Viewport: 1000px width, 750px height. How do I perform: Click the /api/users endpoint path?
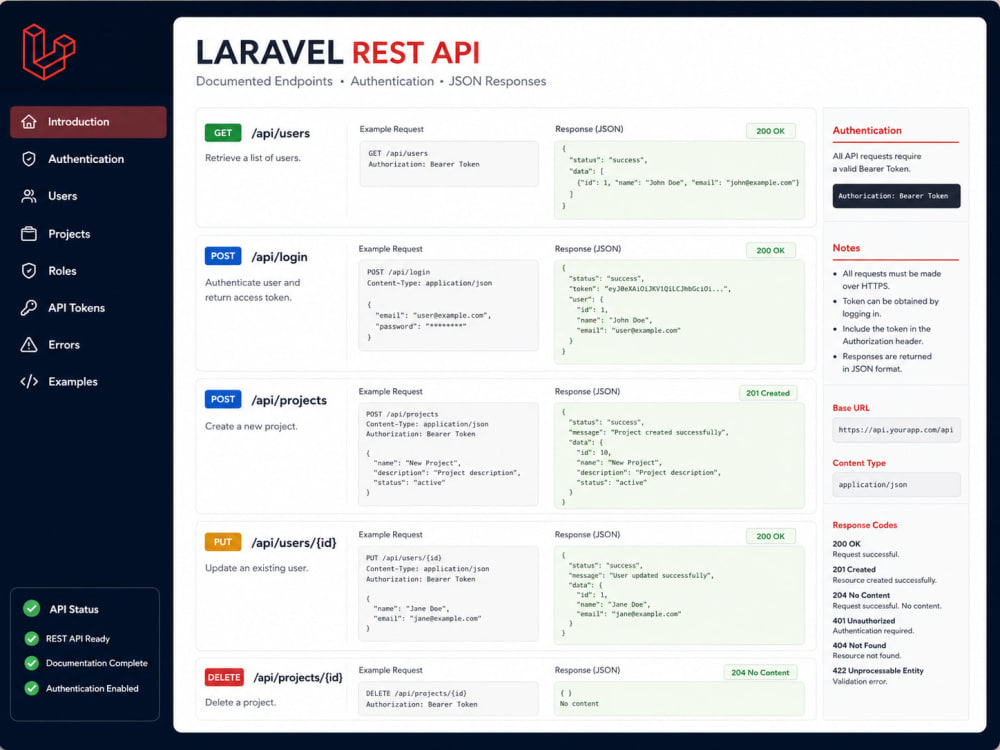(281, 133)
